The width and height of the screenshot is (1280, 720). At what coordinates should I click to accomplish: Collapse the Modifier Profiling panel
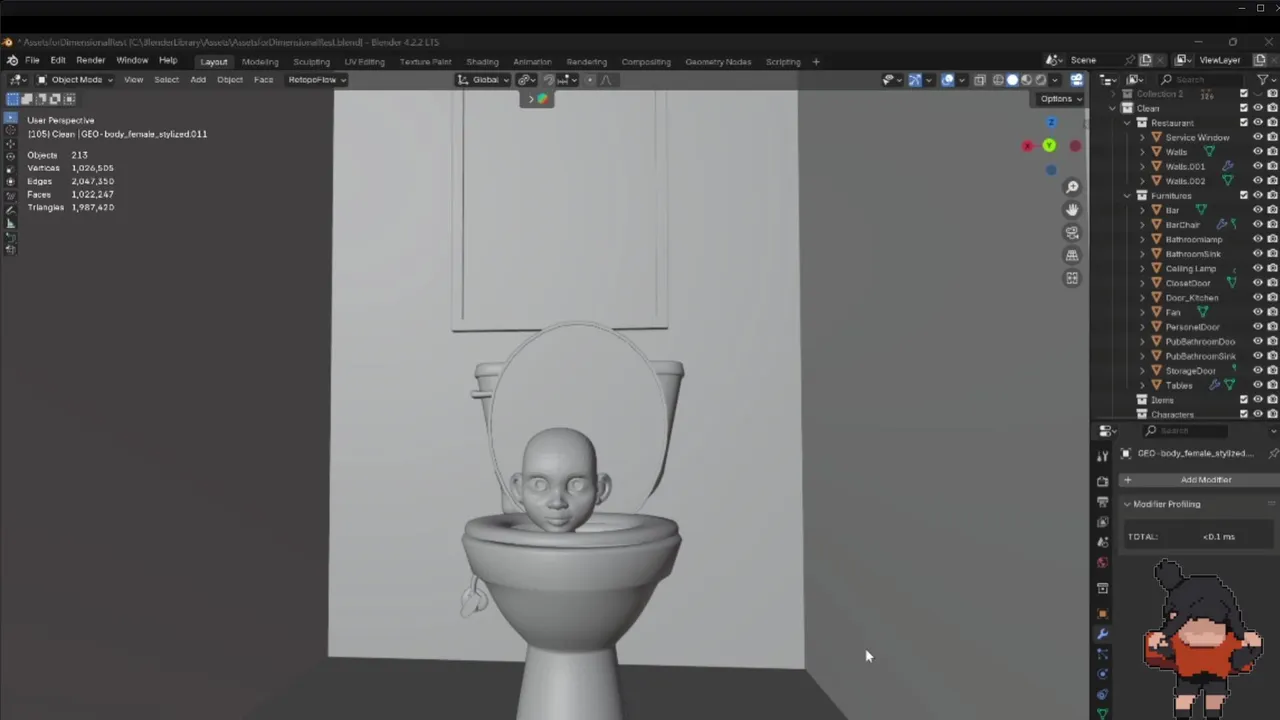point(1127,504)
